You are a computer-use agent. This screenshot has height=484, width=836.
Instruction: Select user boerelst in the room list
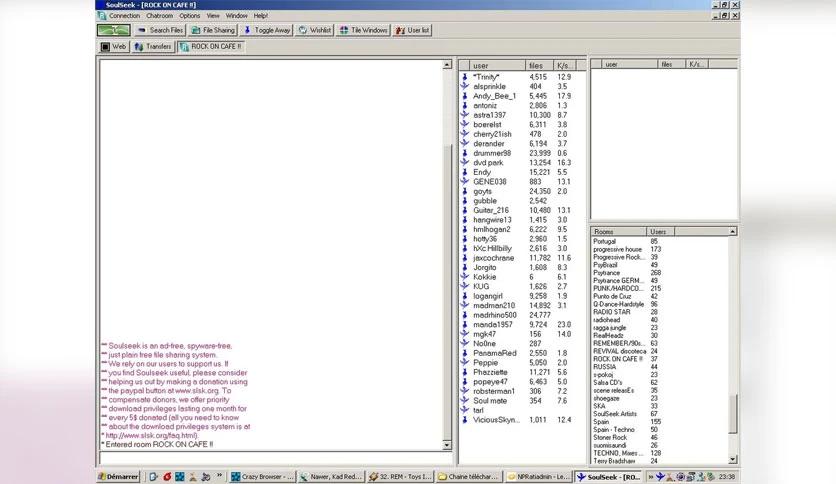[487, 125]
